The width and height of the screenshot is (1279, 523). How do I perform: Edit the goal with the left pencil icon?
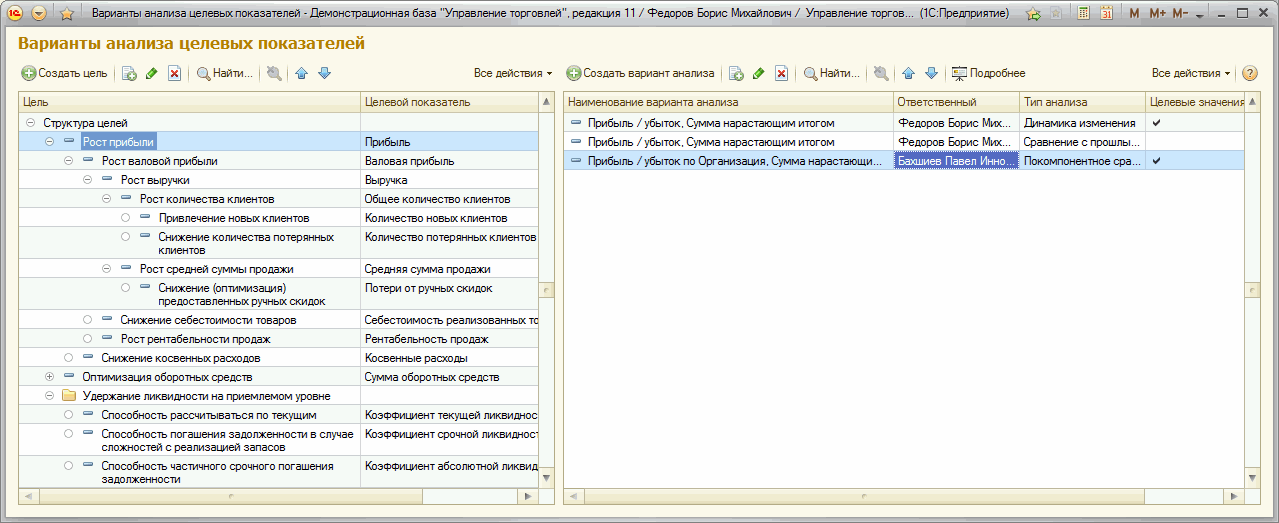click(151, 73)
